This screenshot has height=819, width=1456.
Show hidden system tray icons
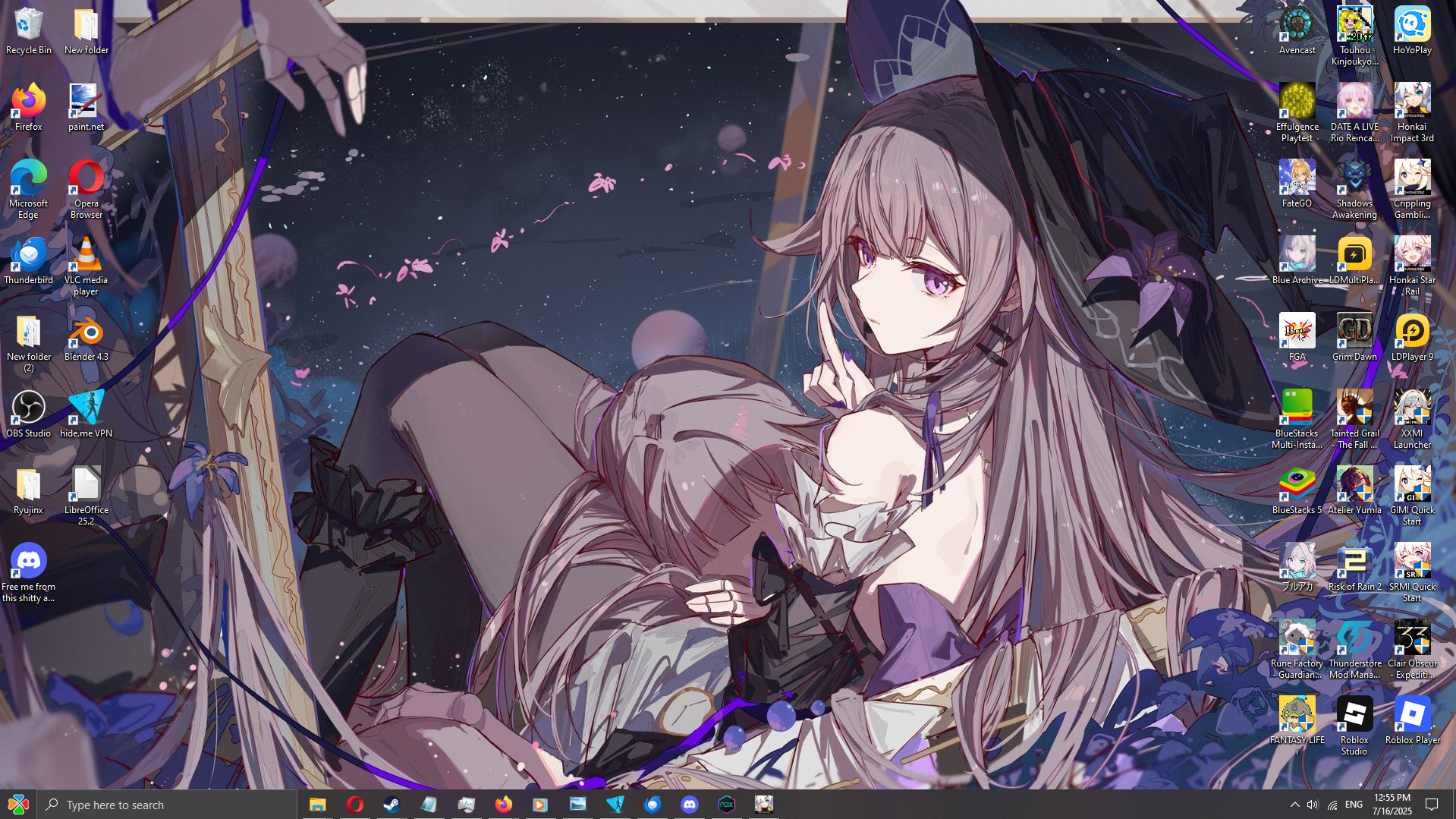(1294, 805)
